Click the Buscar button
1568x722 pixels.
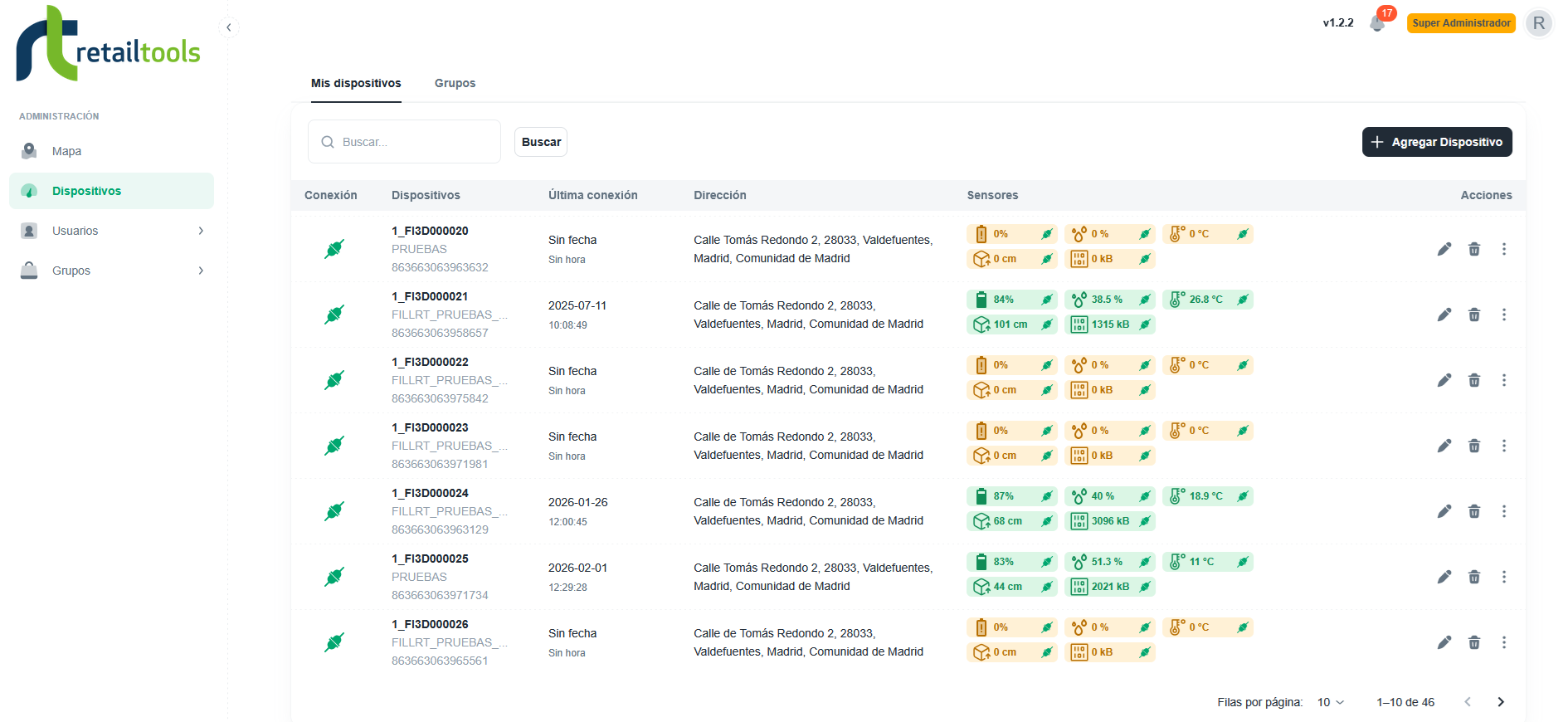(x=541, y=142)
